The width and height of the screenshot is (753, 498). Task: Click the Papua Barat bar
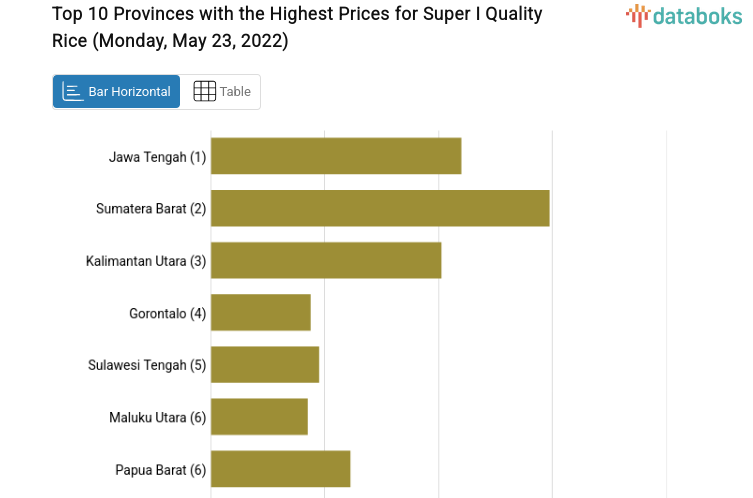[x=281, y=468]
